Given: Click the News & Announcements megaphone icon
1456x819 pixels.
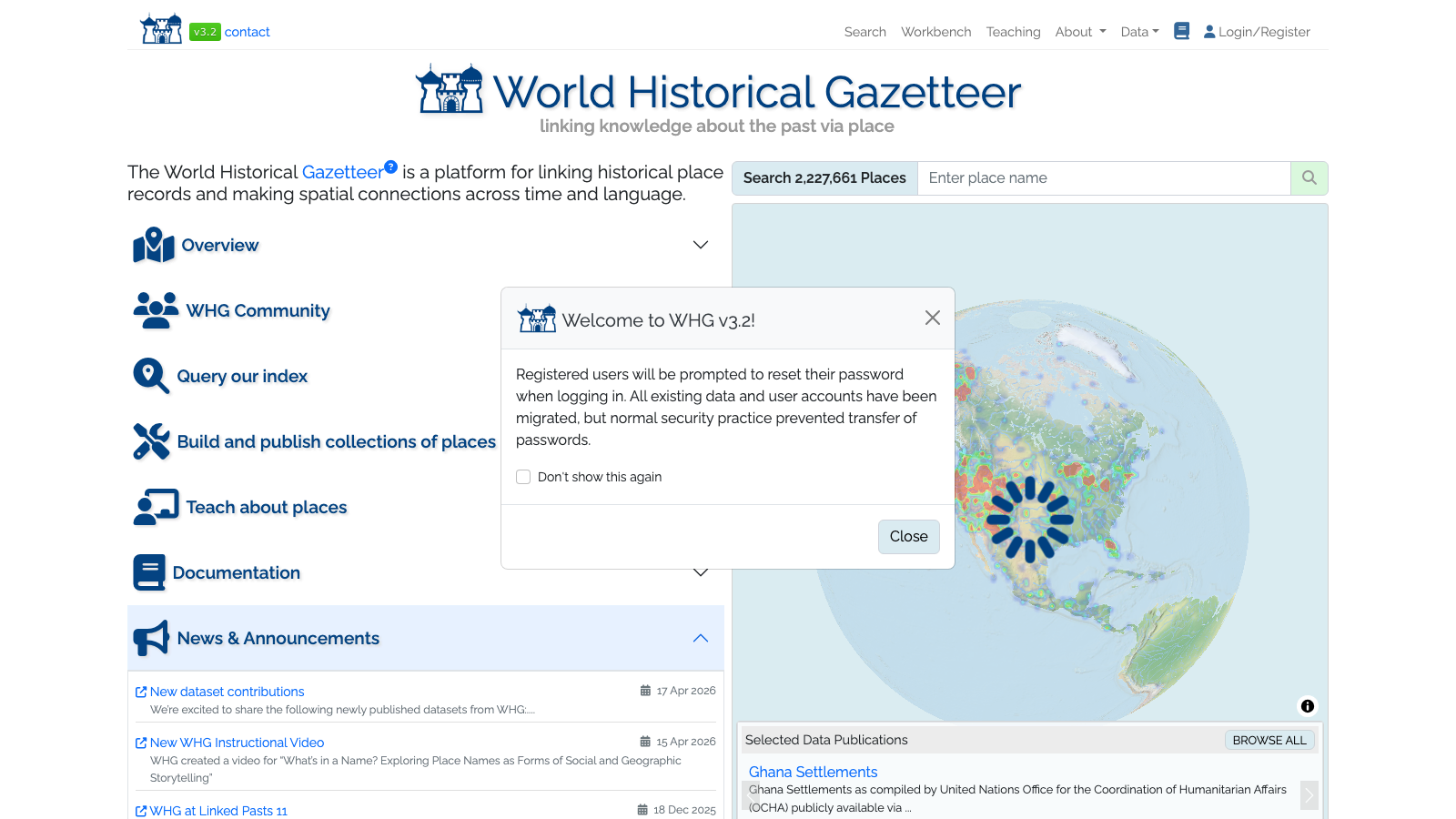Looking at the screenshot, I should pos(151,638).
